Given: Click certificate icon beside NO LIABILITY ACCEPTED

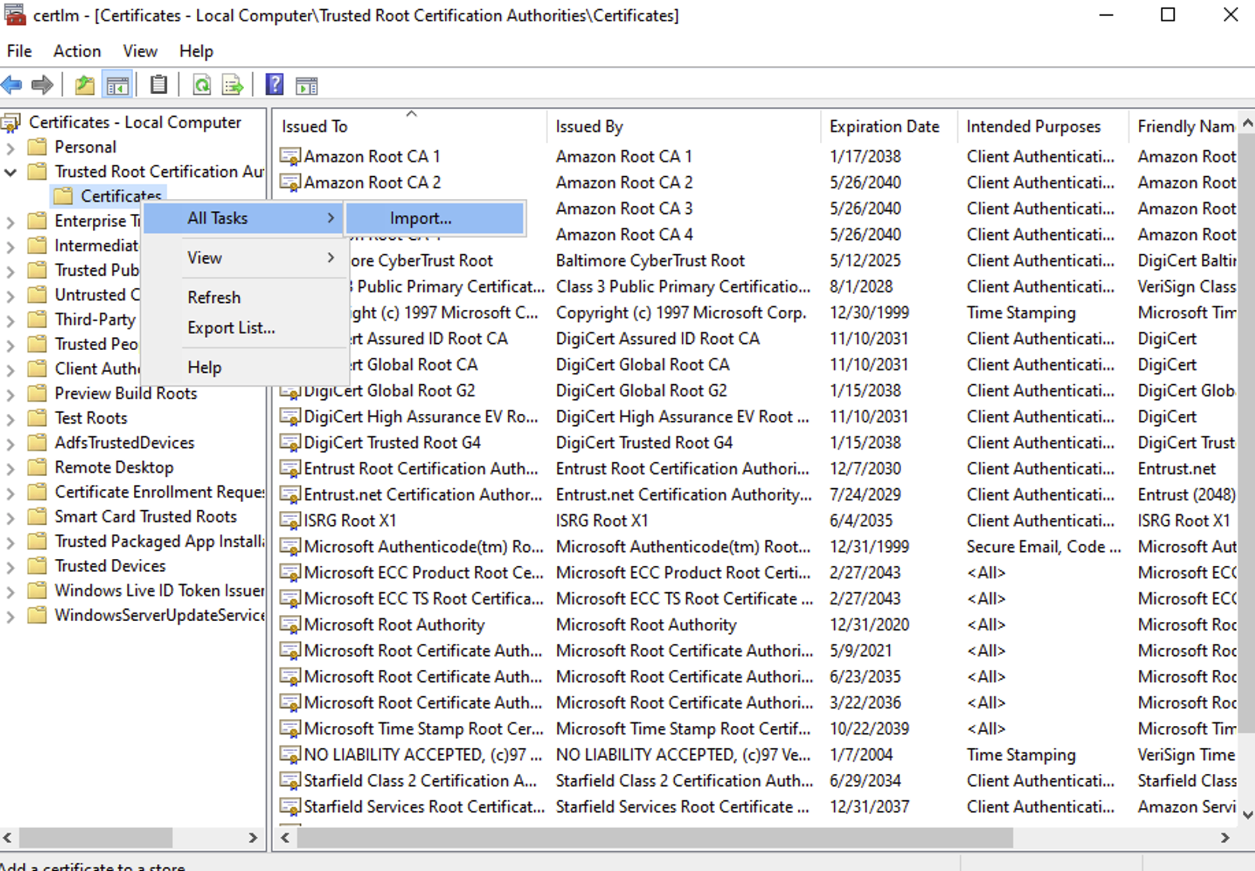Looking at the screenshot, I should [290, 754].
